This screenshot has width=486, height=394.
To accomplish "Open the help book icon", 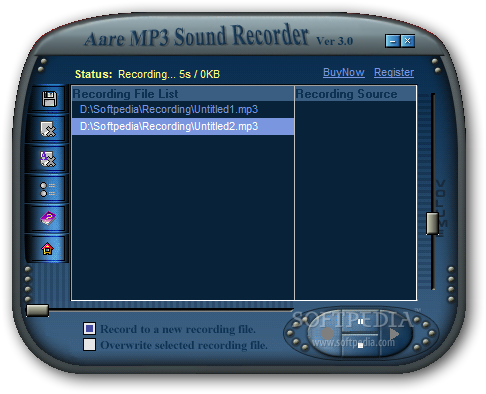I will pos(48,218).
